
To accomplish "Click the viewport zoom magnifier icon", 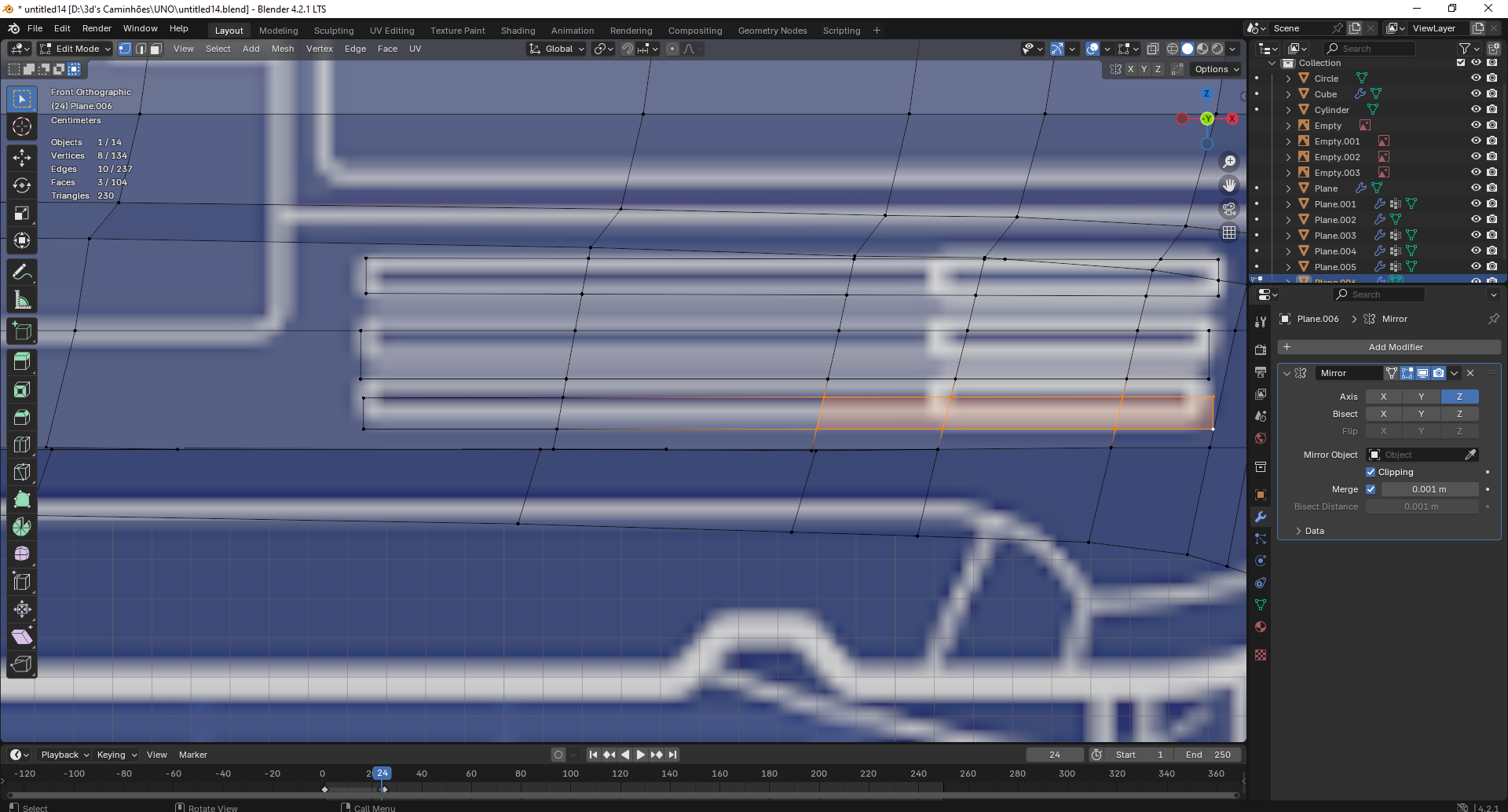I will click(x=1229, y=162).
